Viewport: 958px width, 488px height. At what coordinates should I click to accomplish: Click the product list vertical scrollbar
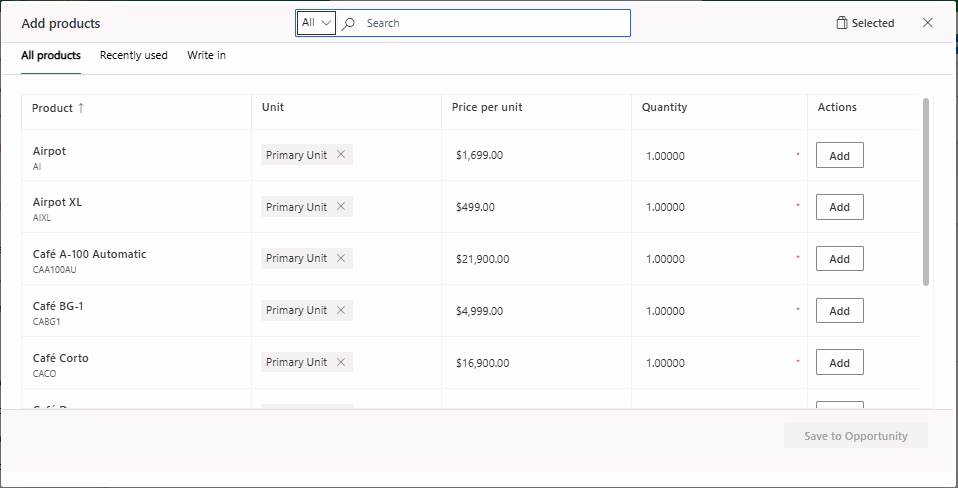[926, 191]
